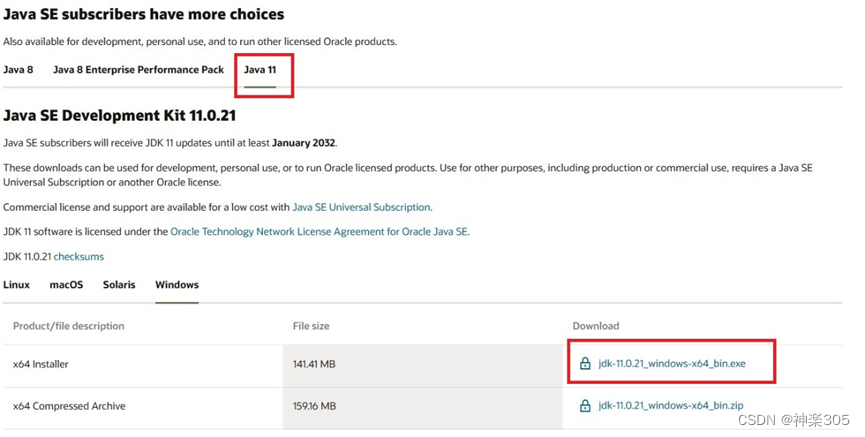Click the x64 Installer row description
Viewport: 865px width, 437px height.
point(41,364)
